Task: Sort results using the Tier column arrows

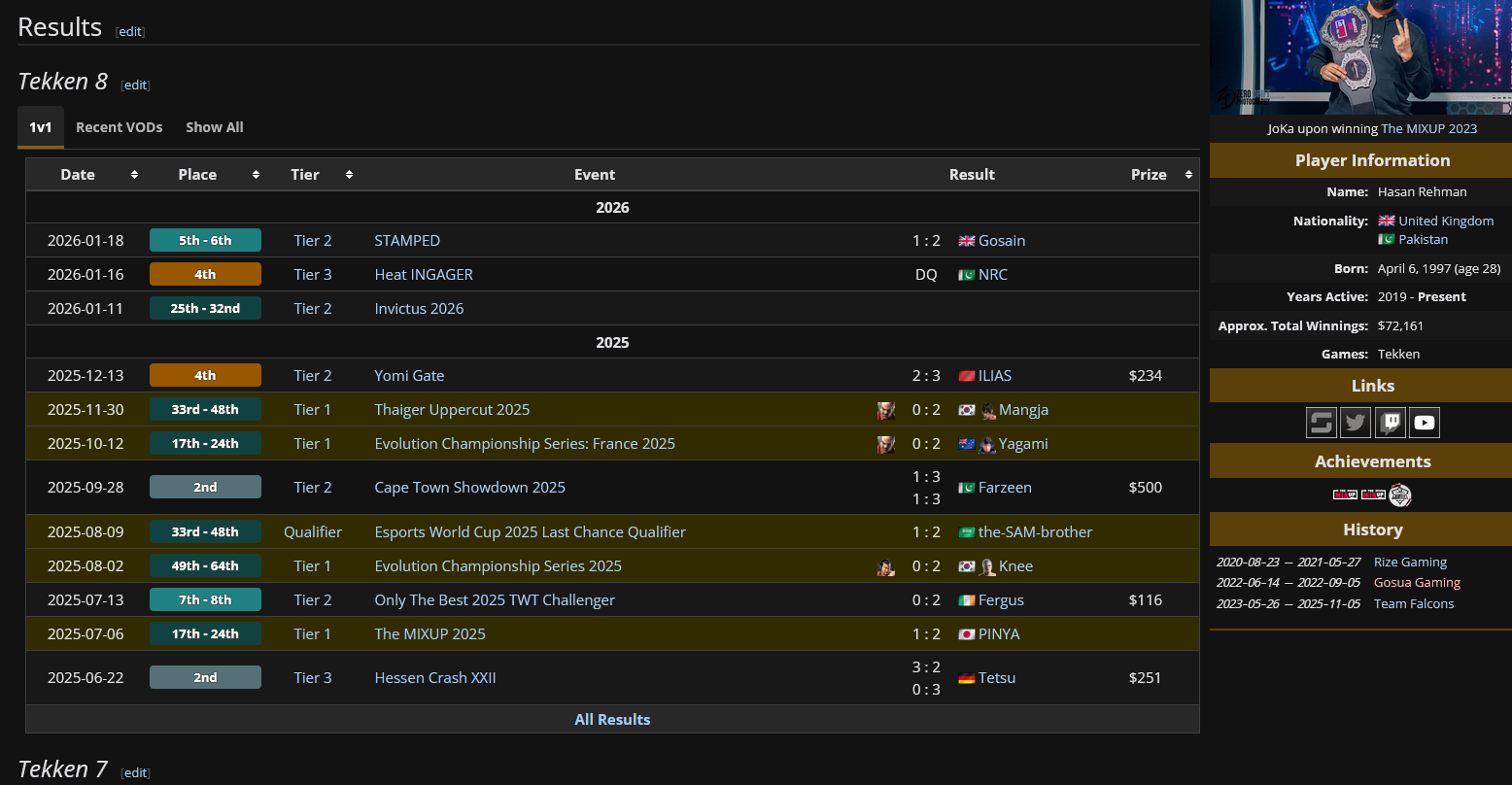Action: (x=349, y=175)
